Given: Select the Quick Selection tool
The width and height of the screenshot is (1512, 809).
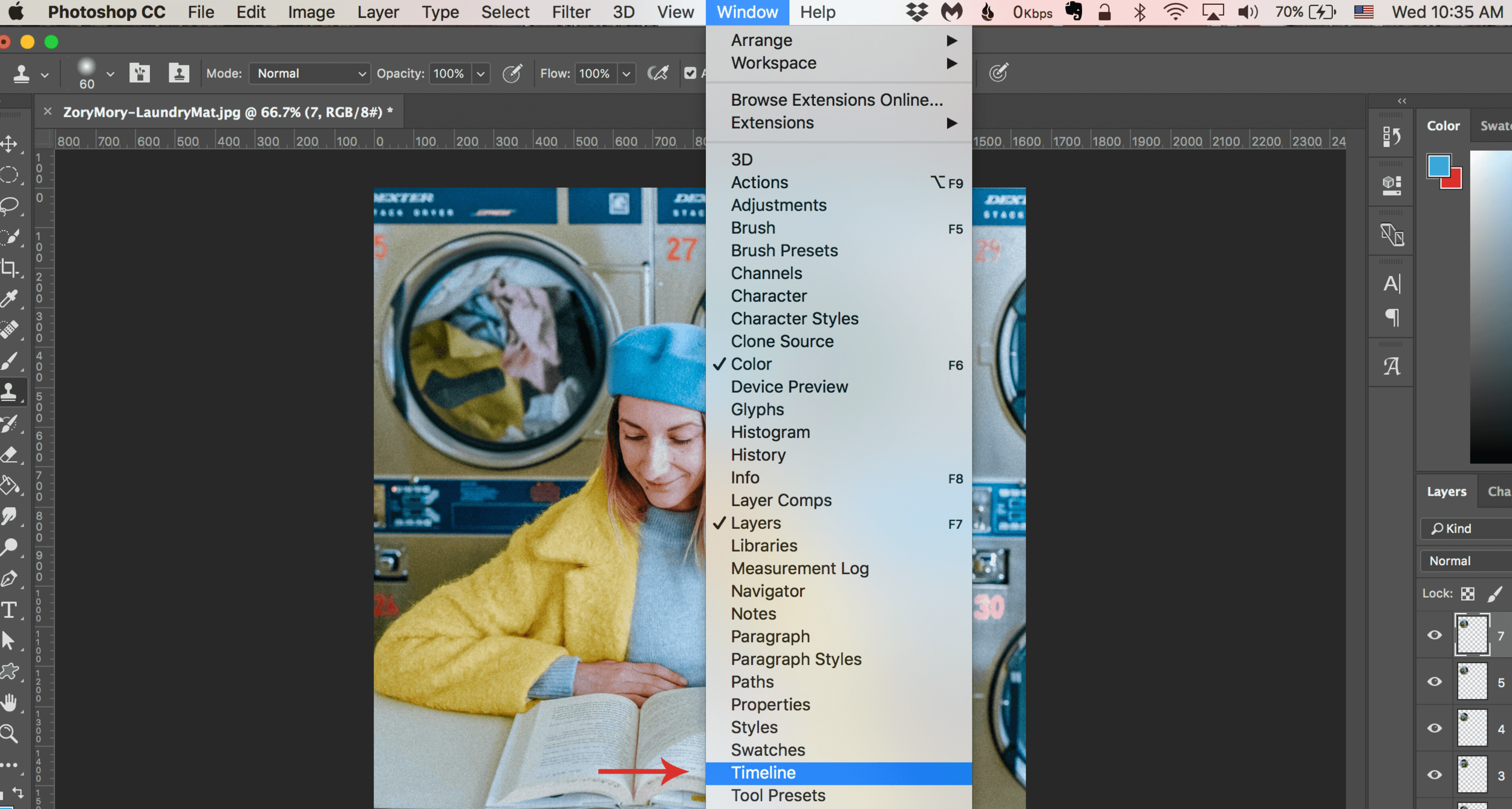Looking at the screenshot, I should click(x=9, y=237).
